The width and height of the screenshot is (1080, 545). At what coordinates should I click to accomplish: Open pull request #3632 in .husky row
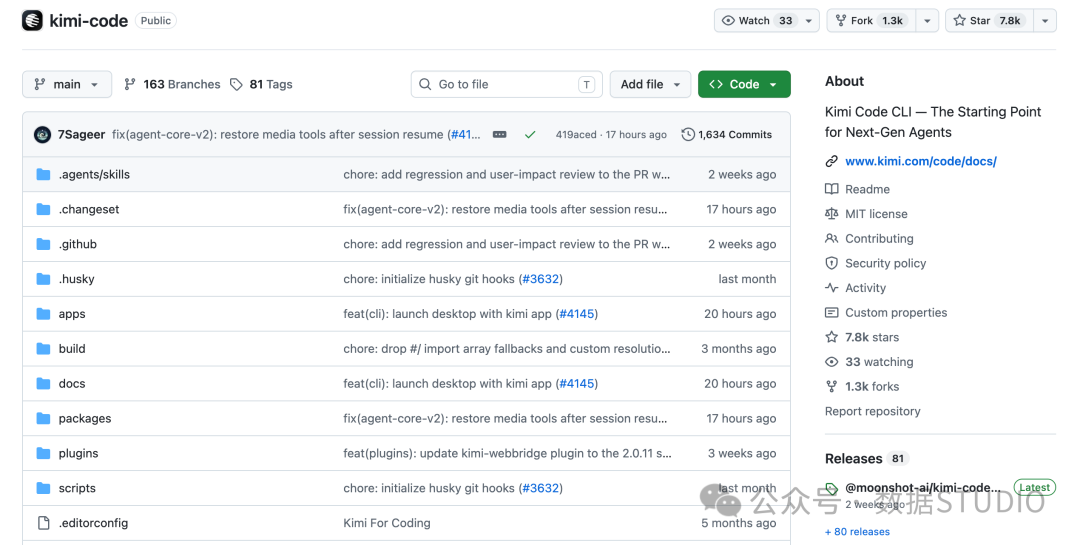point(541,279)
